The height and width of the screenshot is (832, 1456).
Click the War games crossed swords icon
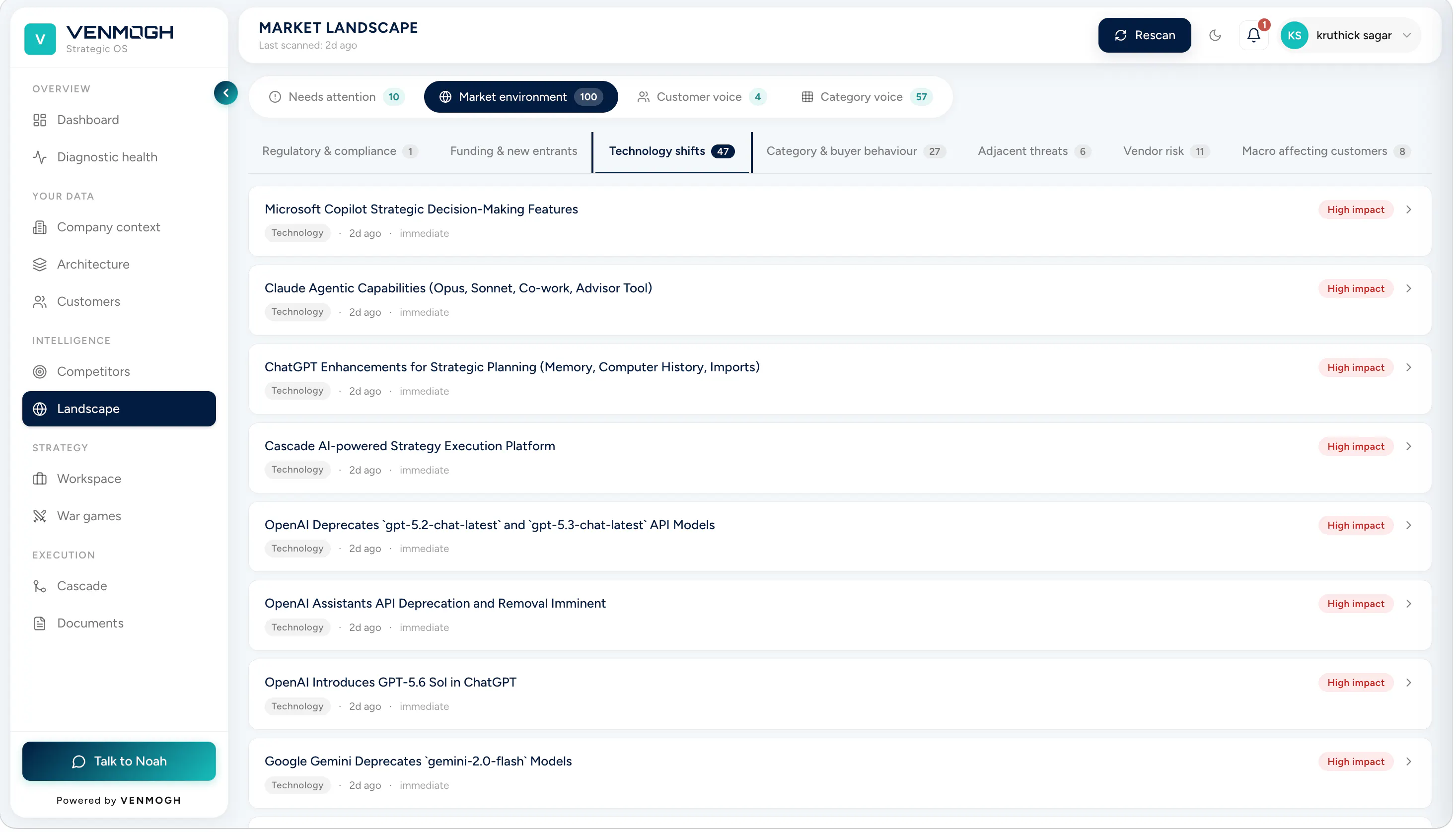[x=39, y=517]
